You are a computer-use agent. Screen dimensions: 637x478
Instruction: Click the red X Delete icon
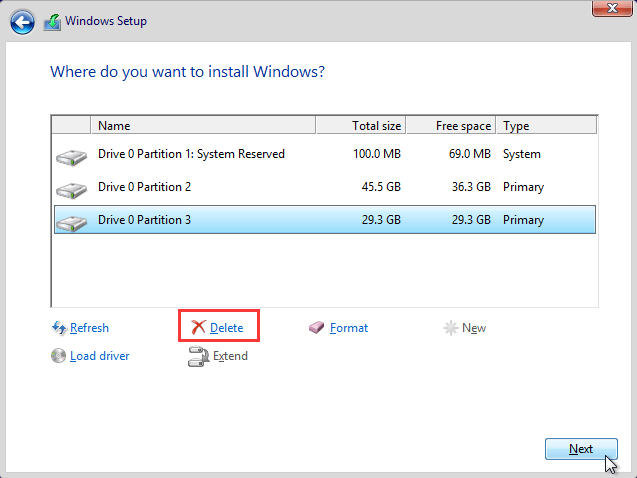[198, 327]
